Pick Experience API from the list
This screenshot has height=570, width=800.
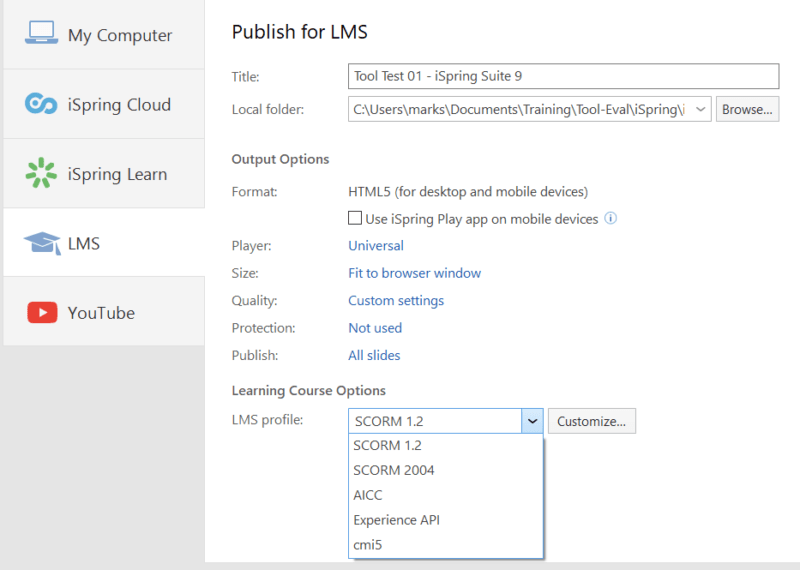click(x=396, y=520)
